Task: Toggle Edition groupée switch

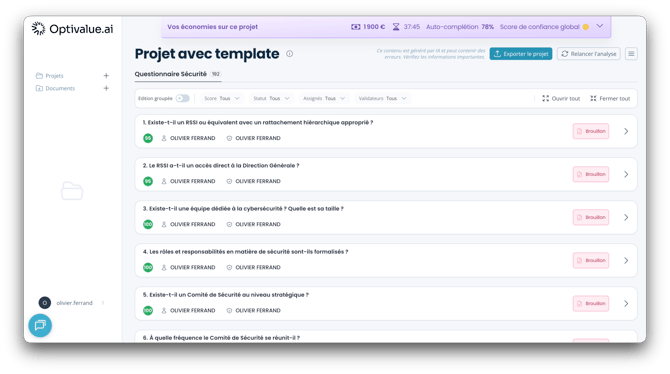Action: (x=183, y=98)
